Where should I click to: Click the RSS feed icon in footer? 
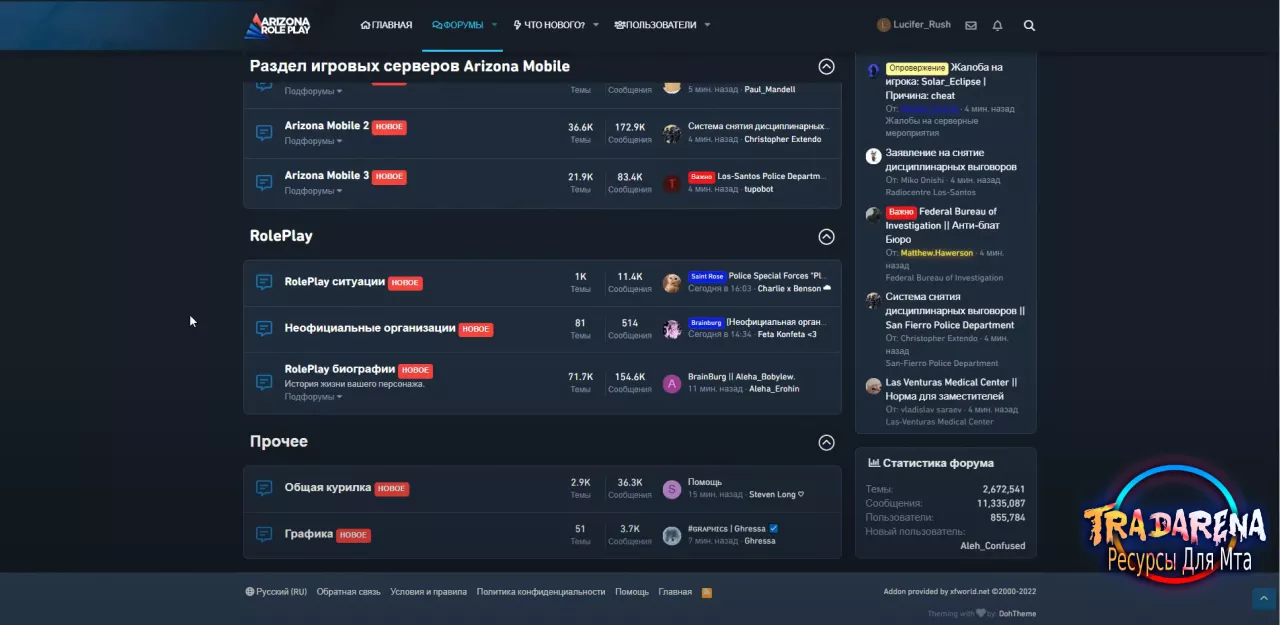707,592
